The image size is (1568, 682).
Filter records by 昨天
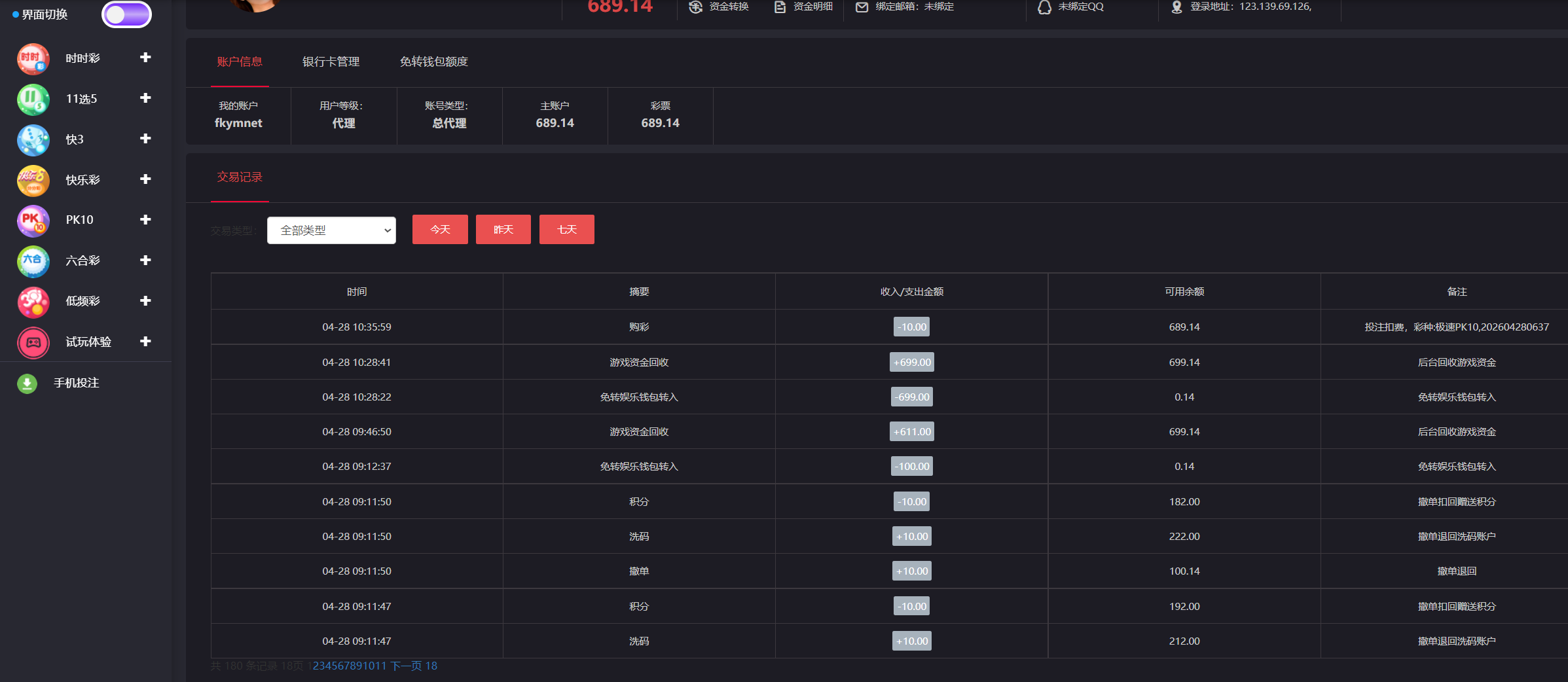click(x=503, y=230)
